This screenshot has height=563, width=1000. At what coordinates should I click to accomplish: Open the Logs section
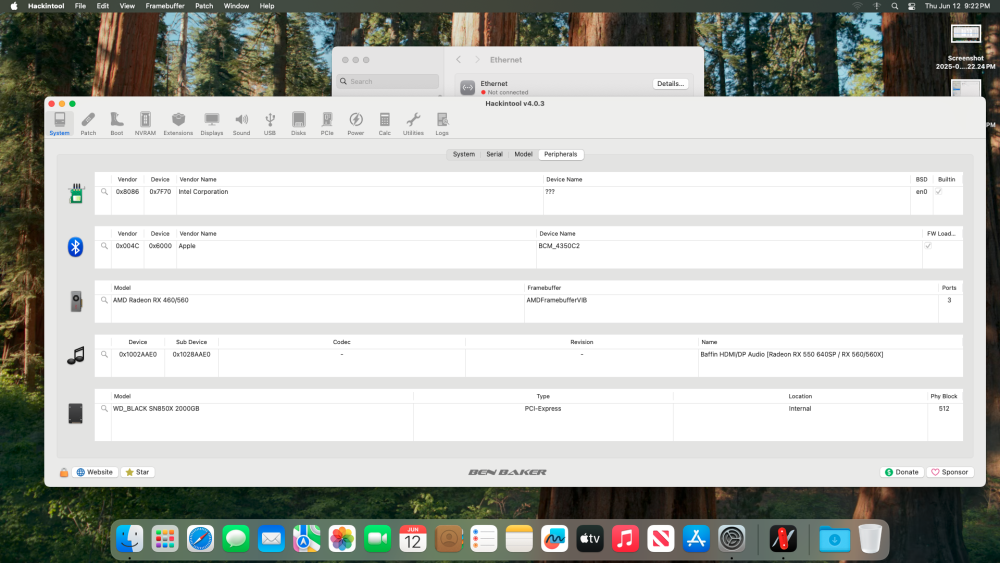[x=442, y=124]
